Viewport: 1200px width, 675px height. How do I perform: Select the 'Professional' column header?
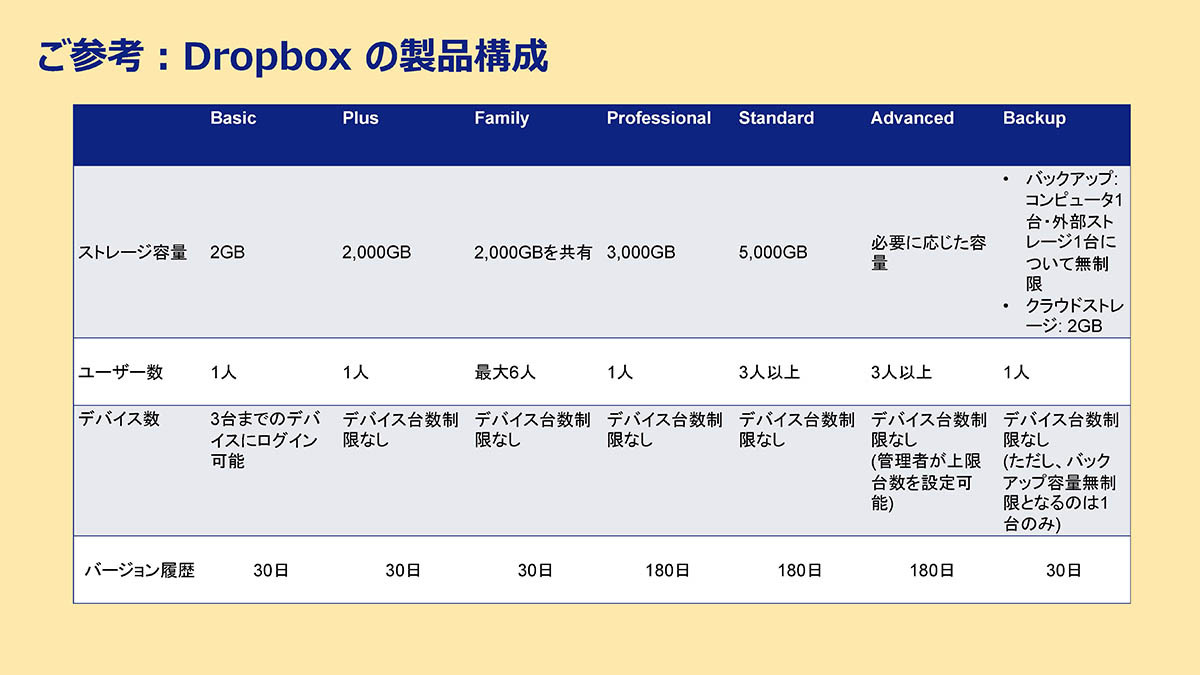pos(658,118)
